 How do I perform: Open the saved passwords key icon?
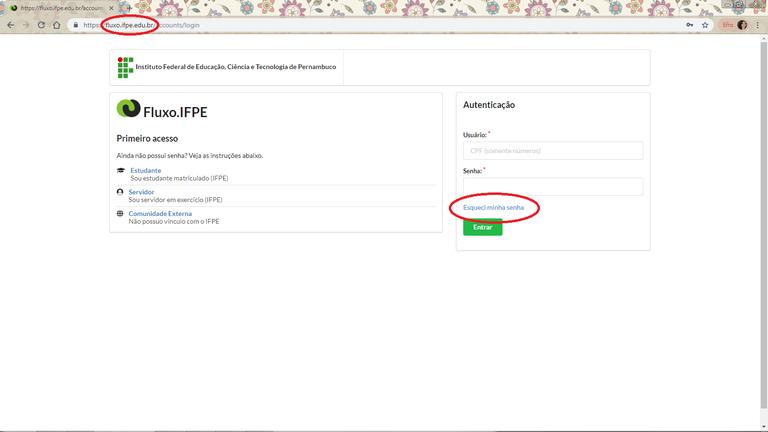[690, 25]
